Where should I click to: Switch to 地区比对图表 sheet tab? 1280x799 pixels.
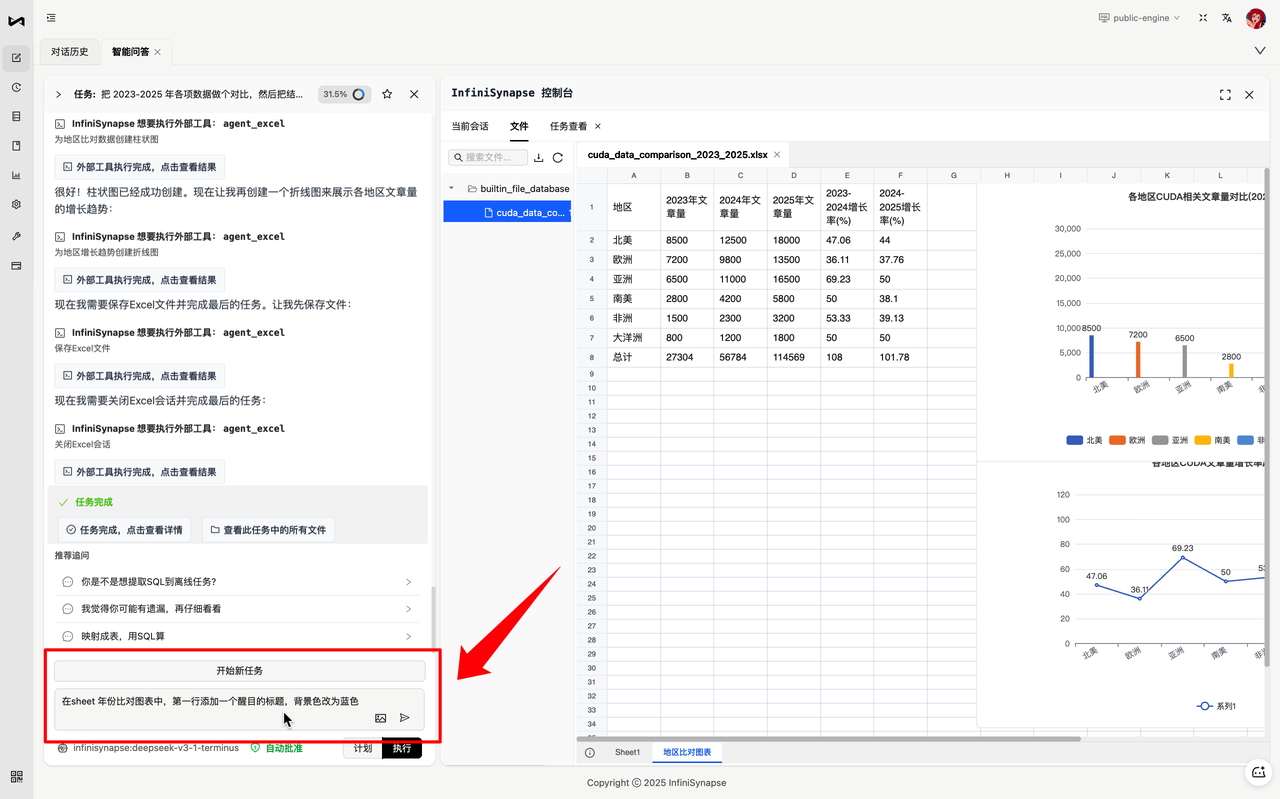686,752
